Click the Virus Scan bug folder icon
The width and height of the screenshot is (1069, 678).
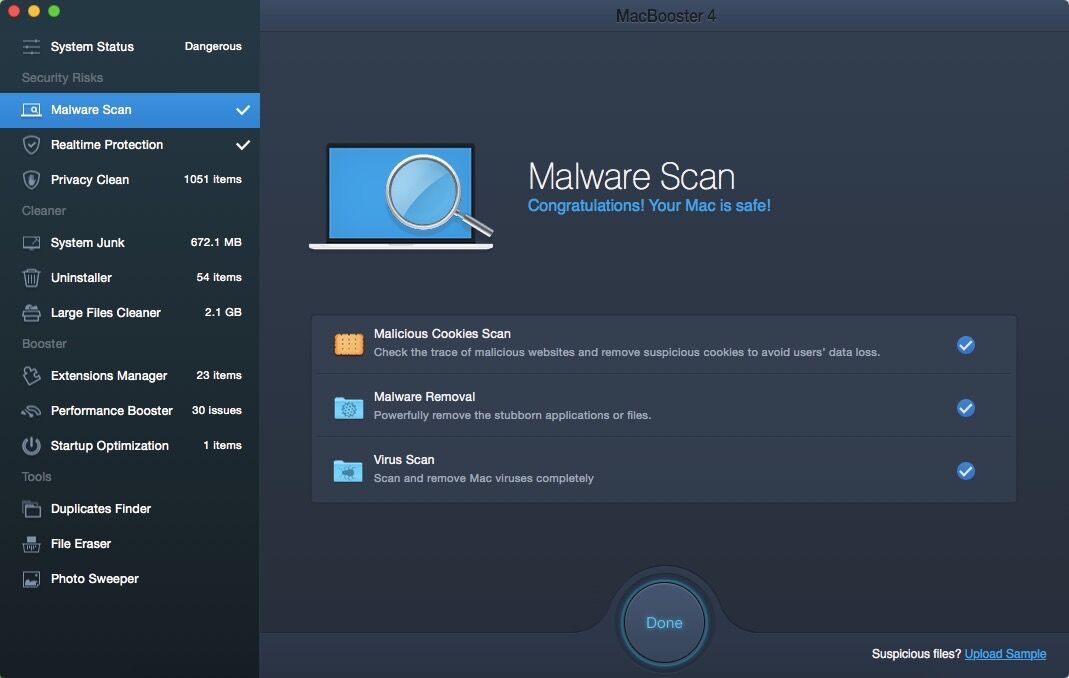click(x=348, y=471)
